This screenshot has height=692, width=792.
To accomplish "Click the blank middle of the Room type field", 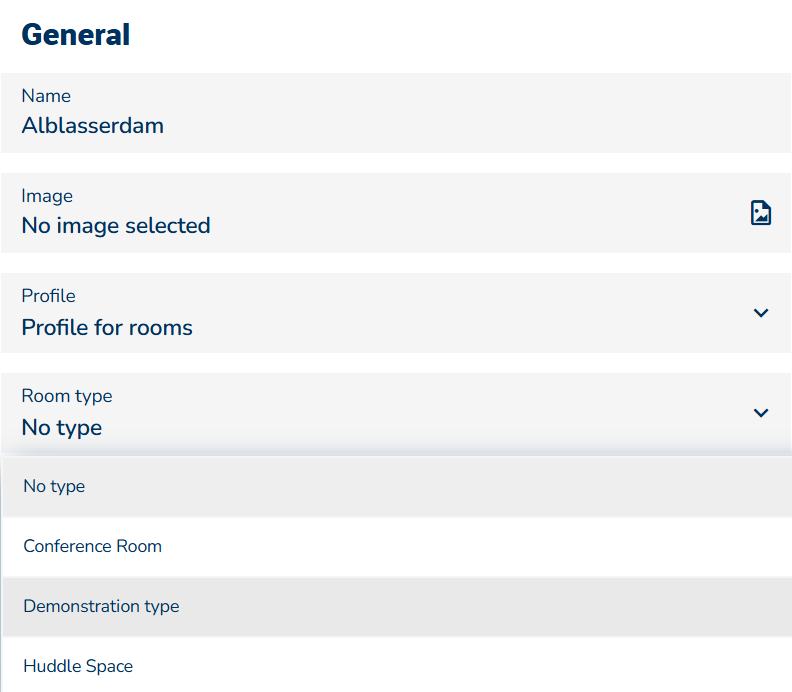I will pyautogui.click(x=450, y=413).
